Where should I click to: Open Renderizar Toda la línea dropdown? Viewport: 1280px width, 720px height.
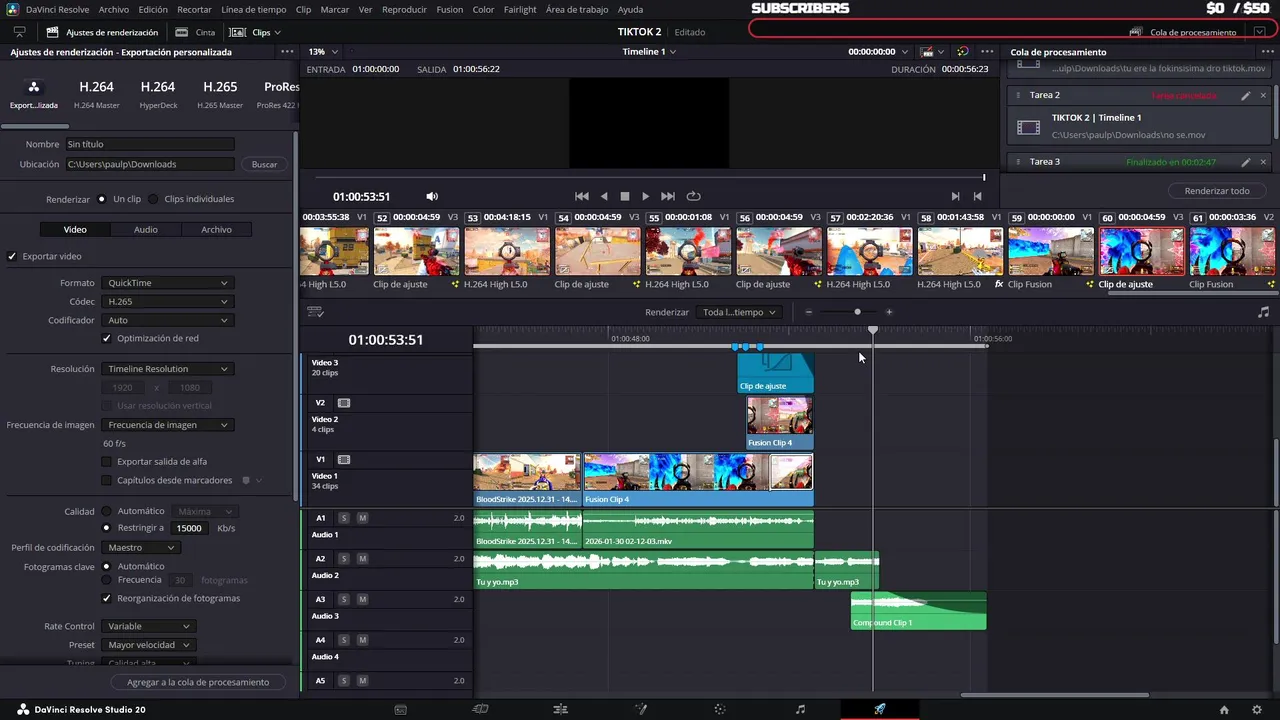[738, 312]
